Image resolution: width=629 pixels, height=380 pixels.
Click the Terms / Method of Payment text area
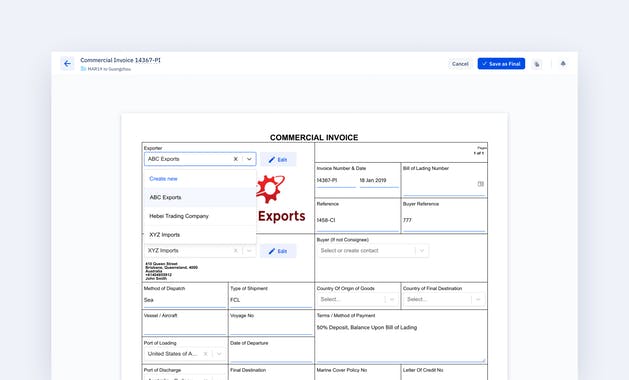click(x=401, y=341)
